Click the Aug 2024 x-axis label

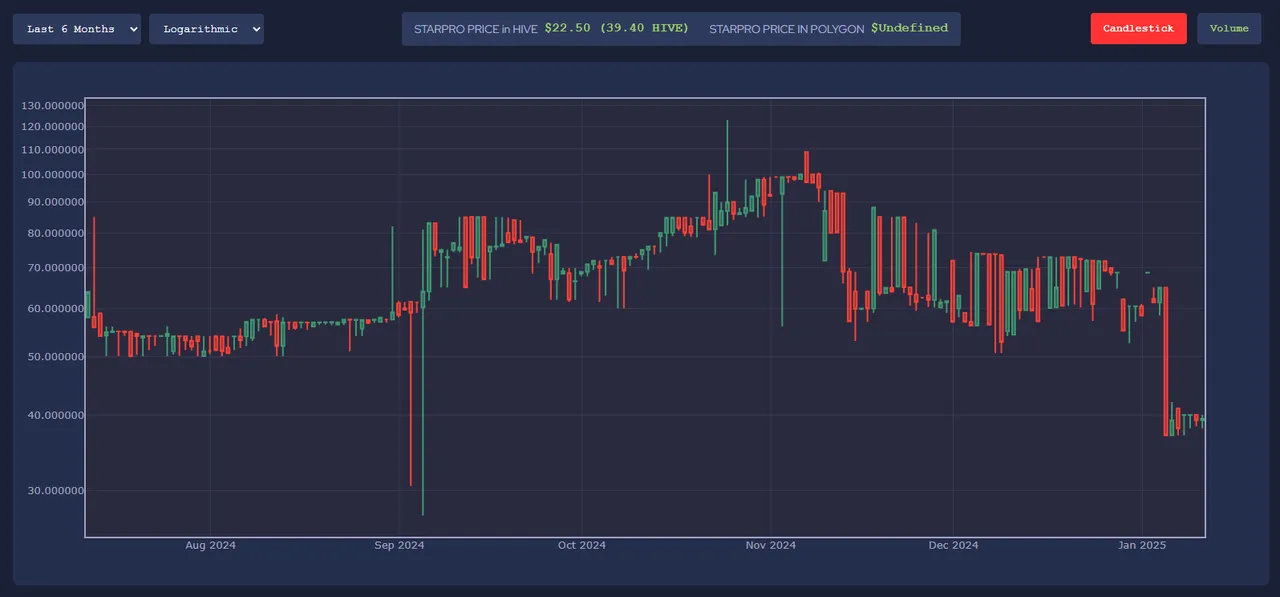(211, 545)
